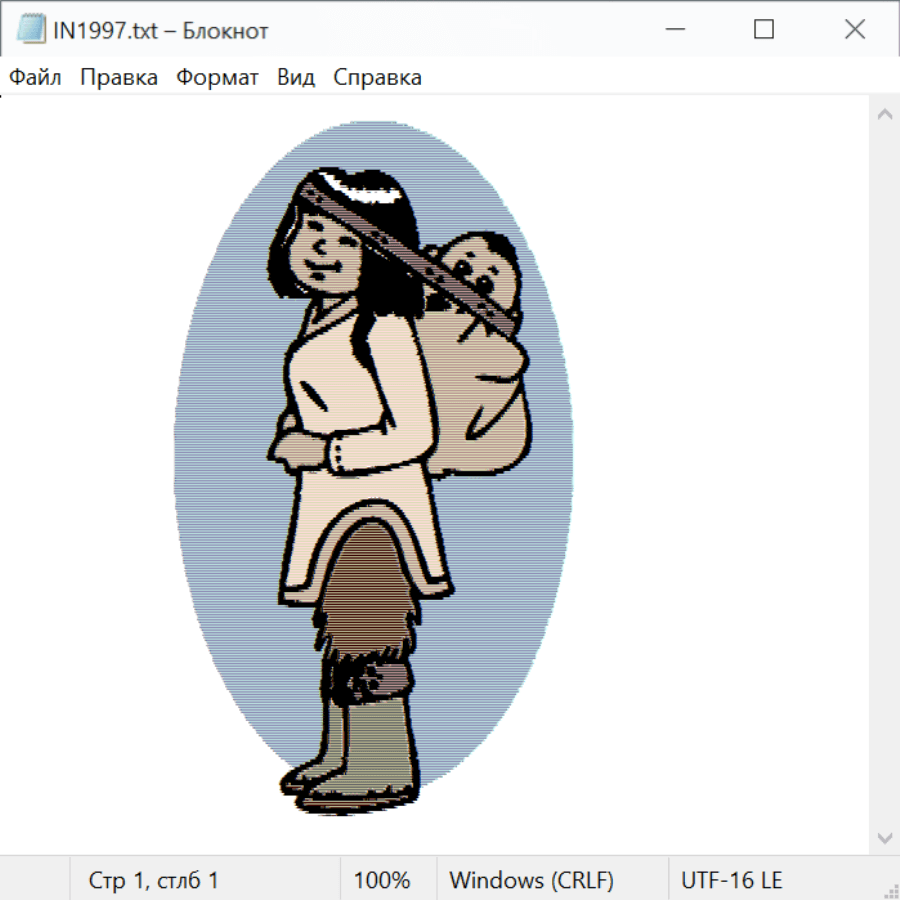Open the Файл menu
The width and height of the screenshot is (900, 900).
(x=36, y=78)
